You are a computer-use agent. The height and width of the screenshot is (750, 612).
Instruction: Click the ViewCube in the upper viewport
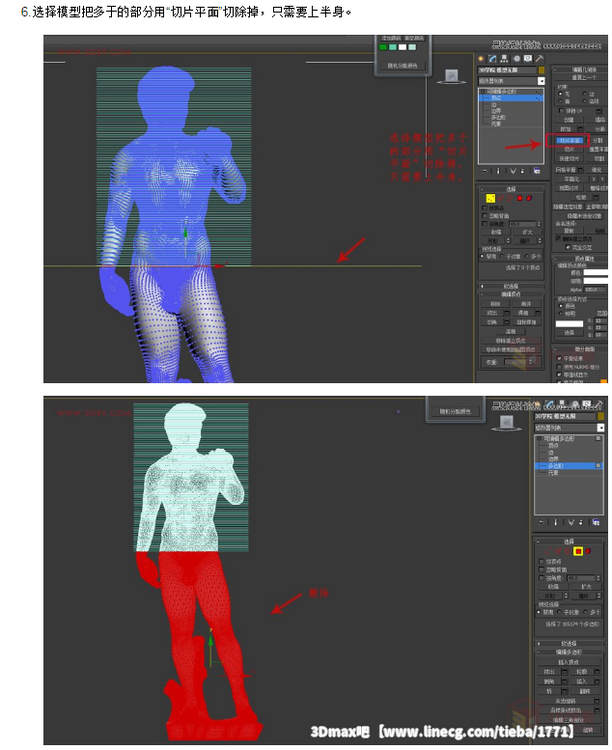(x=451, y=76)
